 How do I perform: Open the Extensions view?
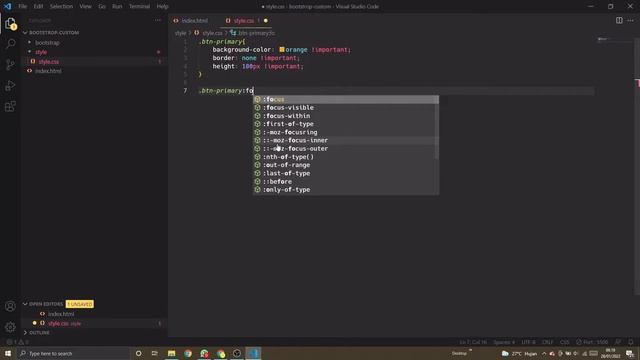pyautogui.click(x=10, y=107)
